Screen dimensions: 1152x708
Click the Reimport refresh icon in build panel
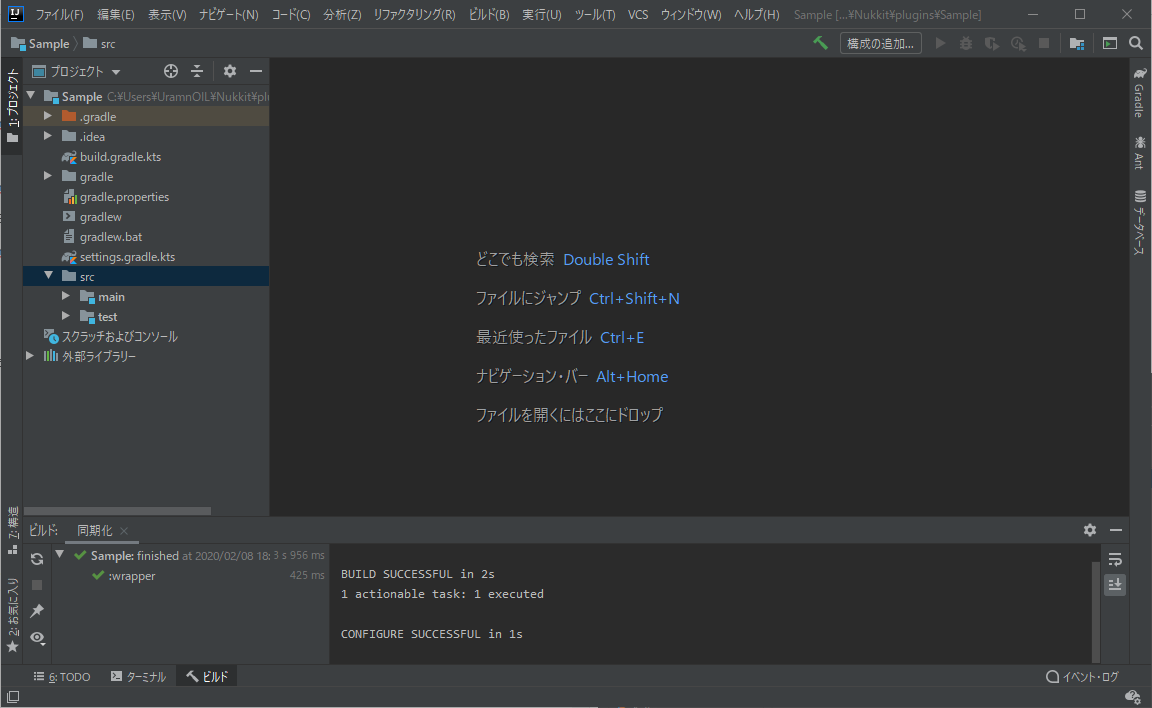(37, 559)
